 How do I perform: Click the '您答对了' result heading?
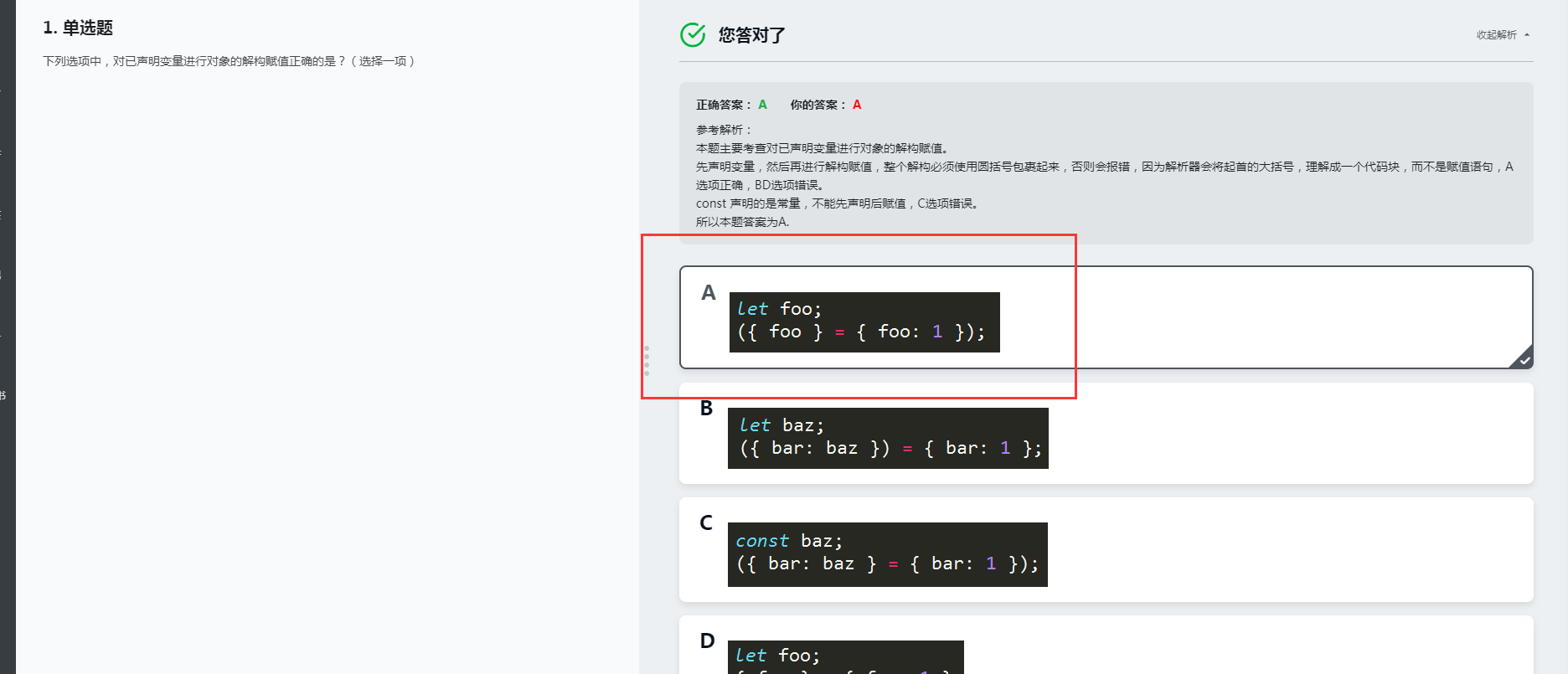click(751, 35)
